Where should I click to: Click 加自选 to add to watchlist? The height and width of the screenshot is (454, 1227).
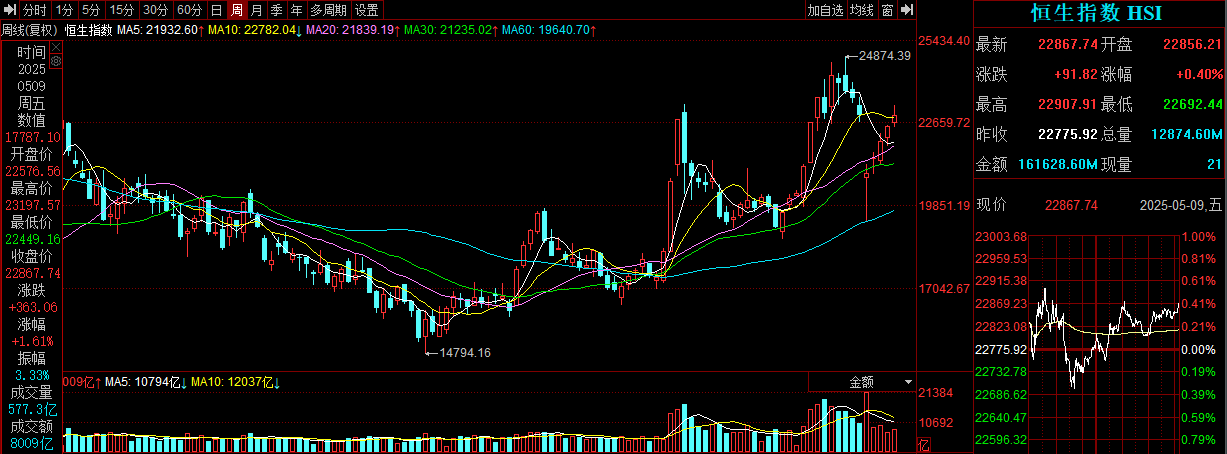[826, 10]
